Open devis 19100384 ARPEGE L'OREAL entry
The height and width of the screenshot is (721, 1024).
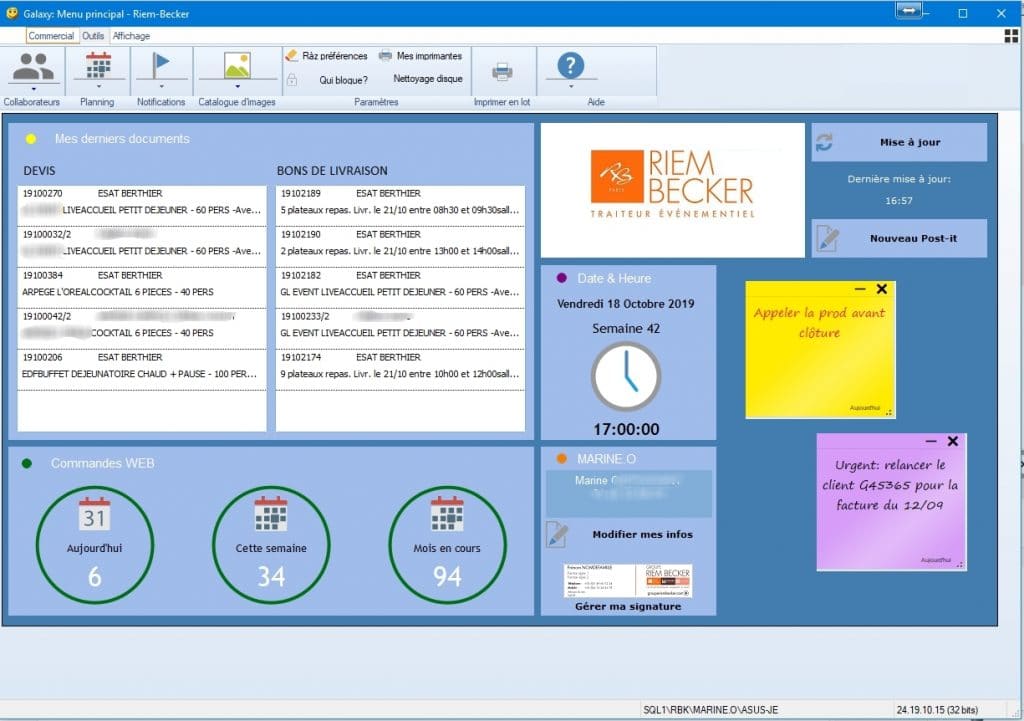click(141, 283)
